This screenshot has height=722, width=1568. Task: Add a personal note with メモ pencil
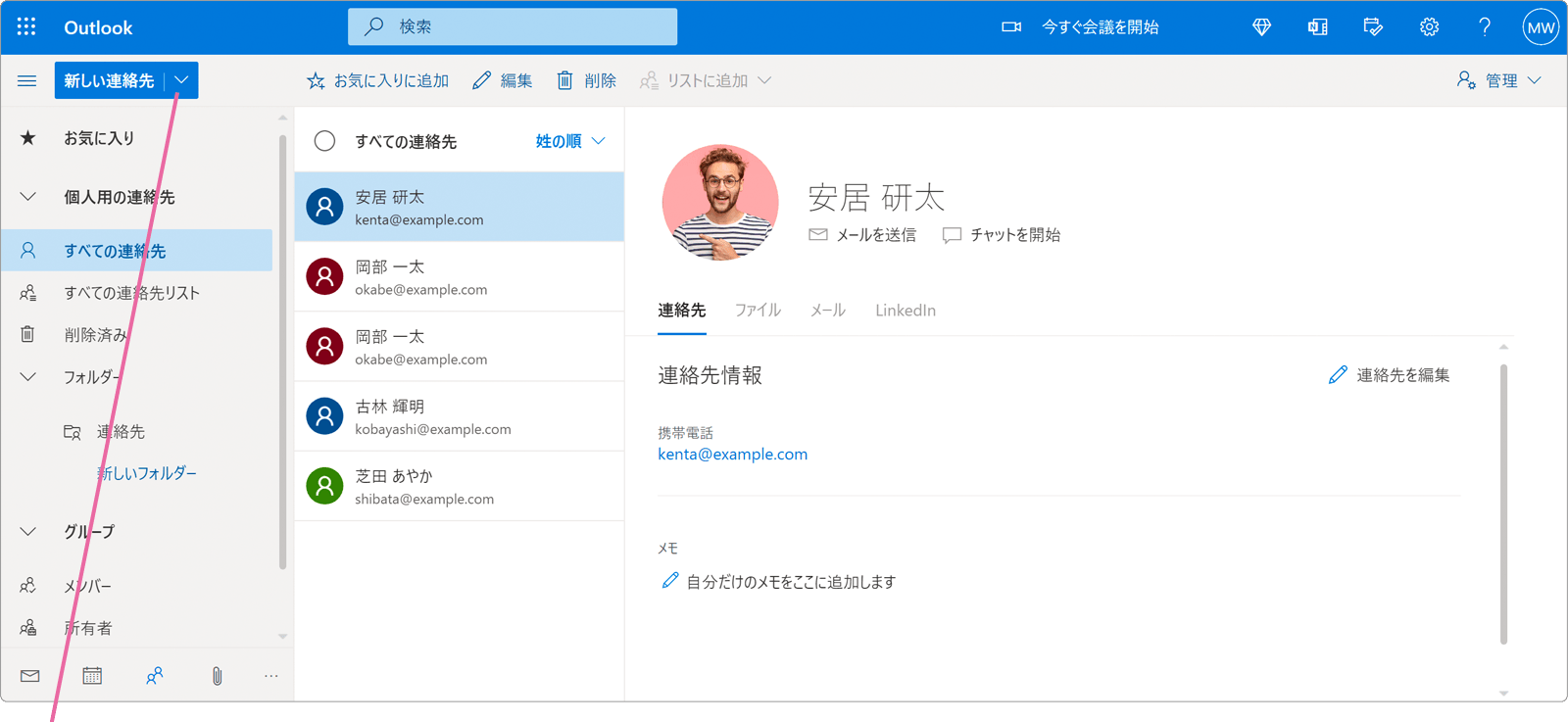pyautogui.click(x=670, y=581)
